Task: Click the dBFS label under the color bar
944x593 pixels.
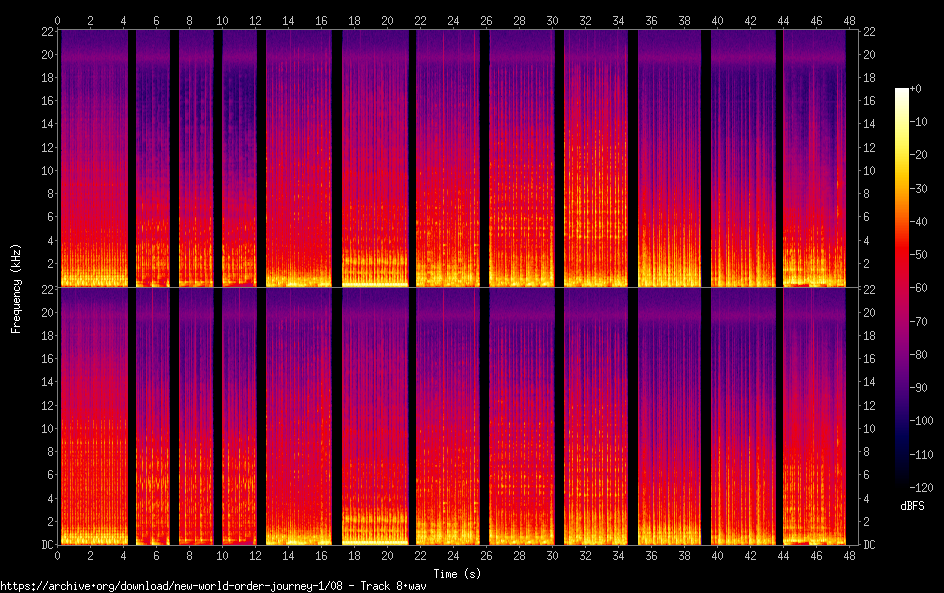Action: (911, 507)
